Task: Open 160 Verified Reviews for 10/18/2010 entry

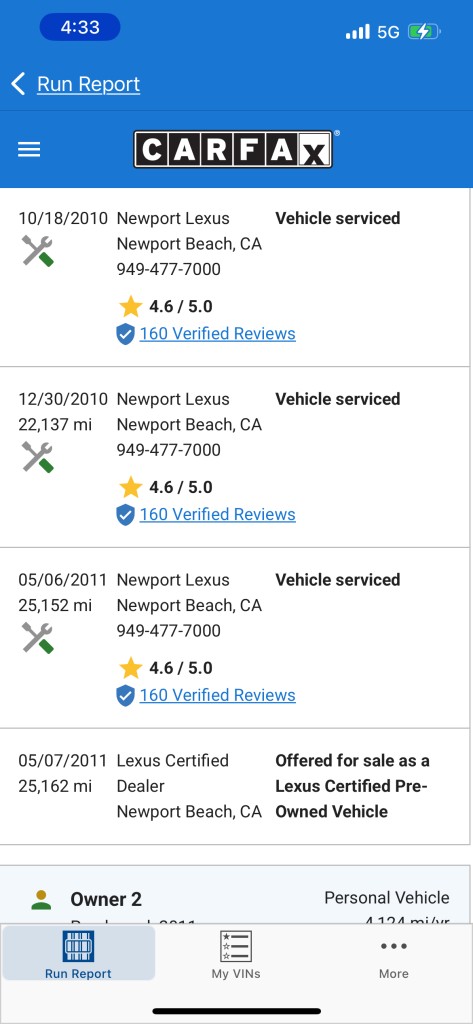Action: (x=218, y=334)
